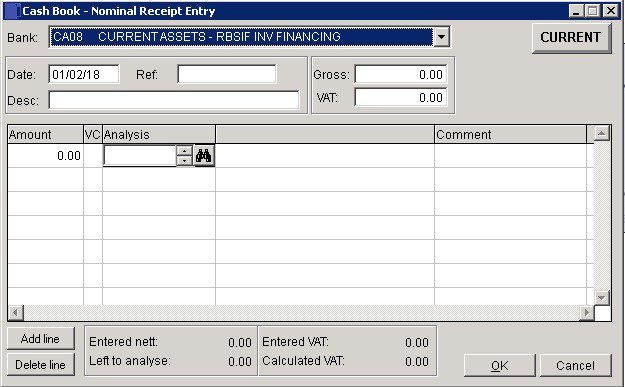This screenshot has height=387, width=625.
Task: Click the Analysis code entry box
Action: coord(140,155)
